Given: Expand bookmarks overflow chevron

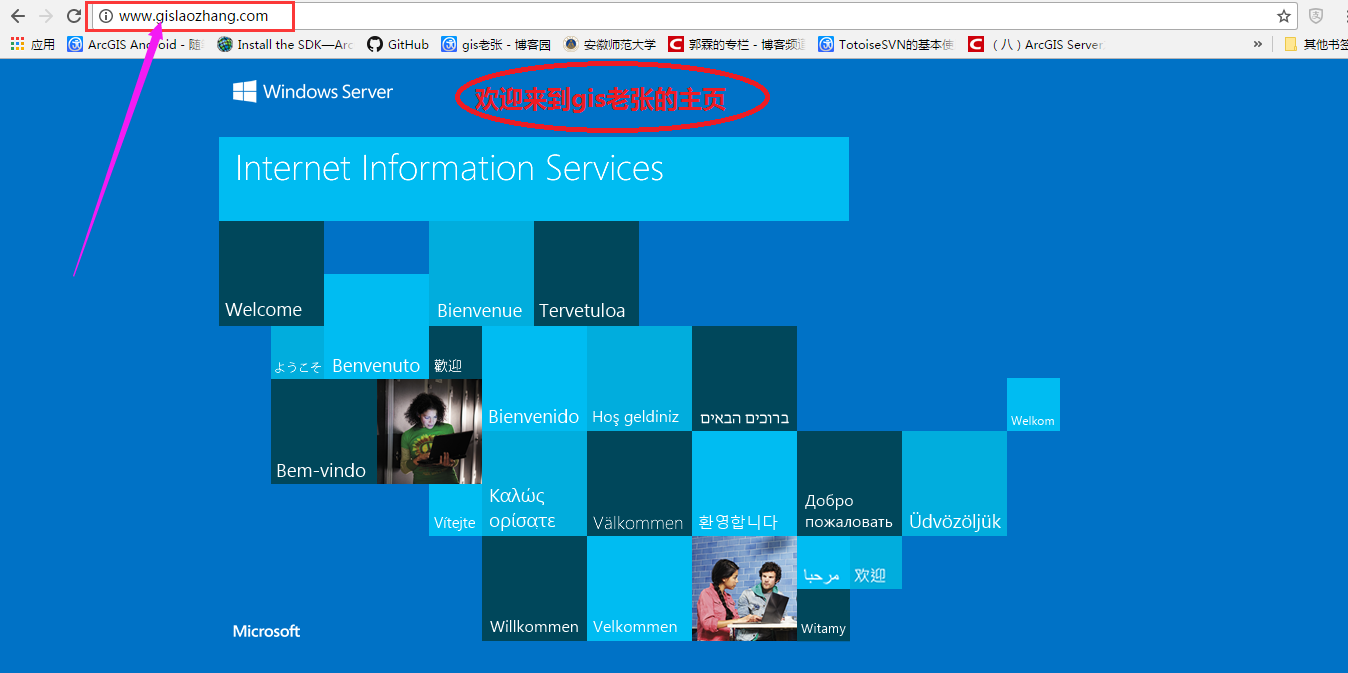Looking at the screenshot, I should [1257, 44].
